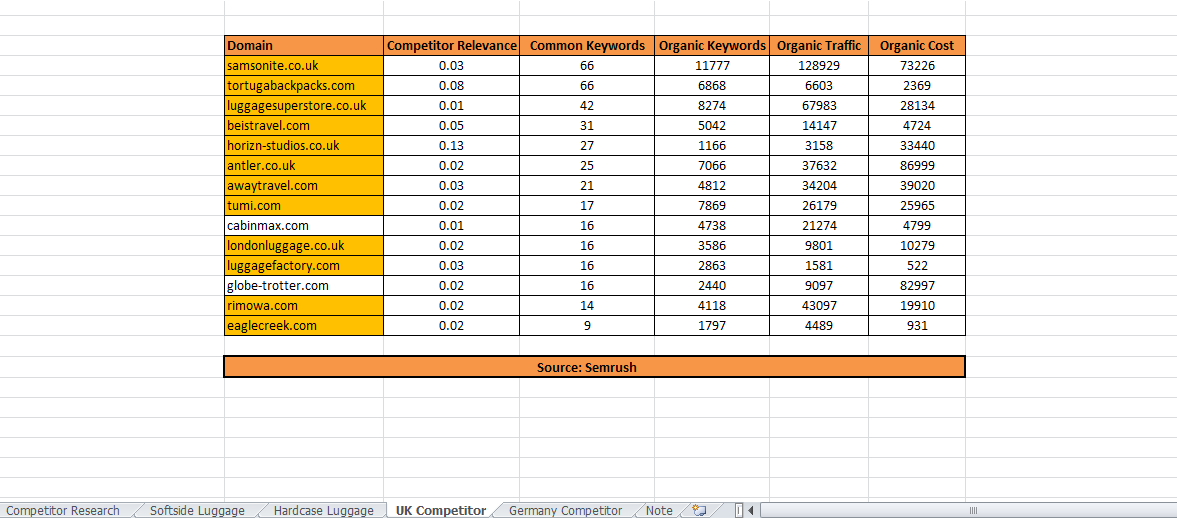The width and height of the screenshot is (1177, 519).
Task: Select common keywords value 9
Action: [587, 325]
